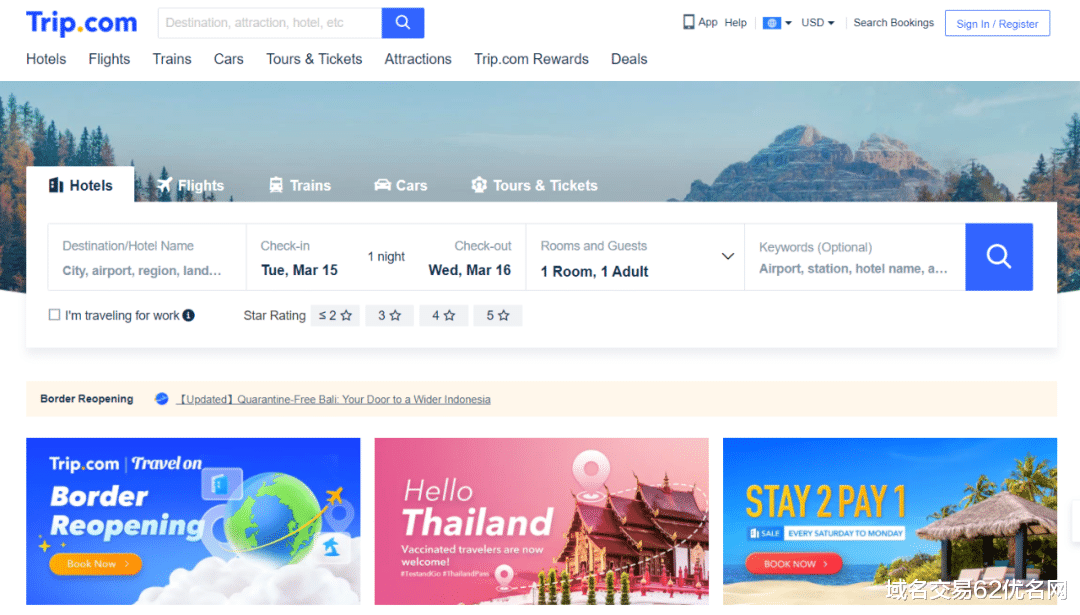
Task: Click the Trip.com logo
Action: pyautogui.click(x=81, y=23)
